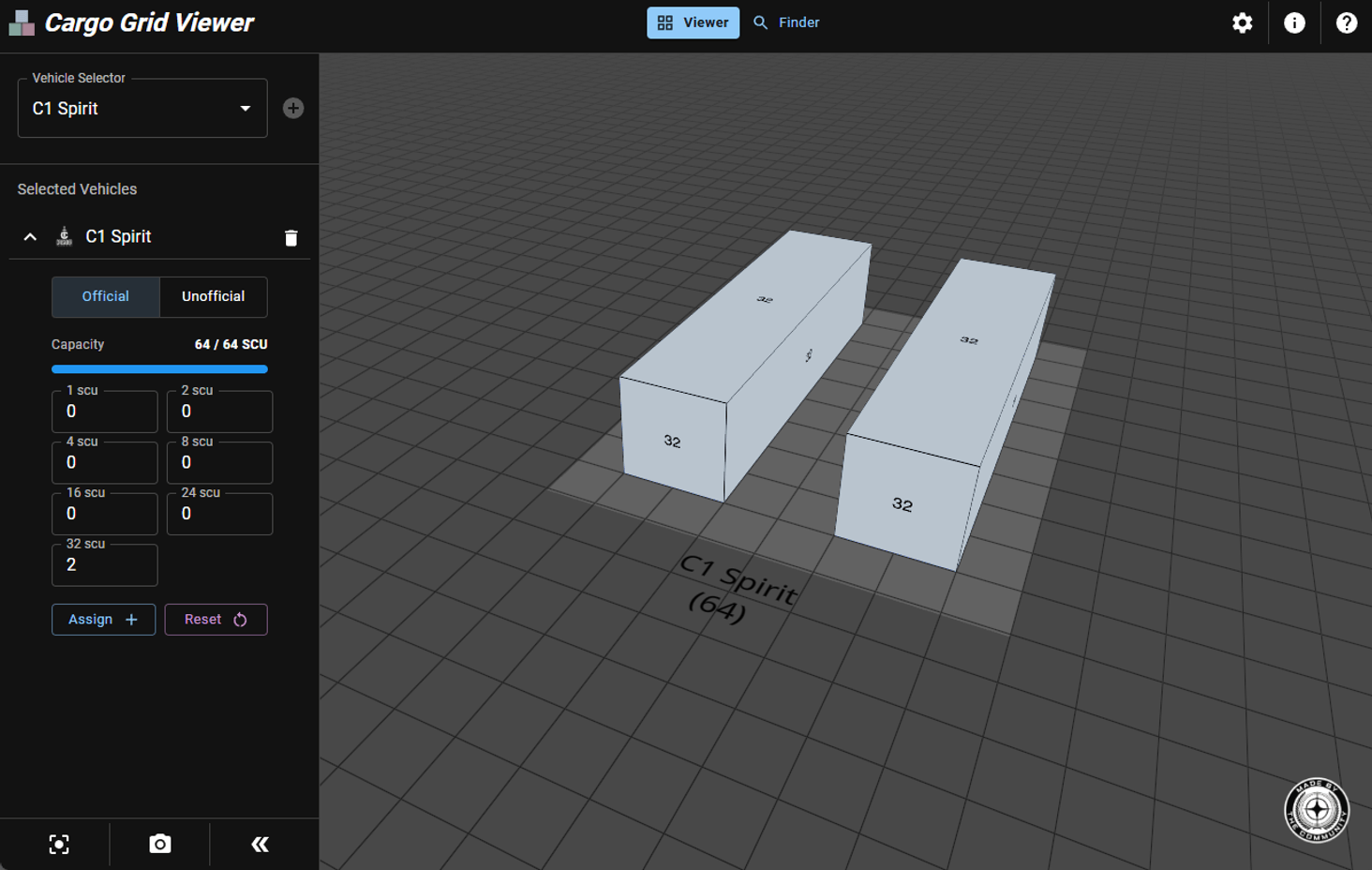Select the Unofficial grid option
The height and width of the screenshot is (870, 1372).
(x=214, y=296)
